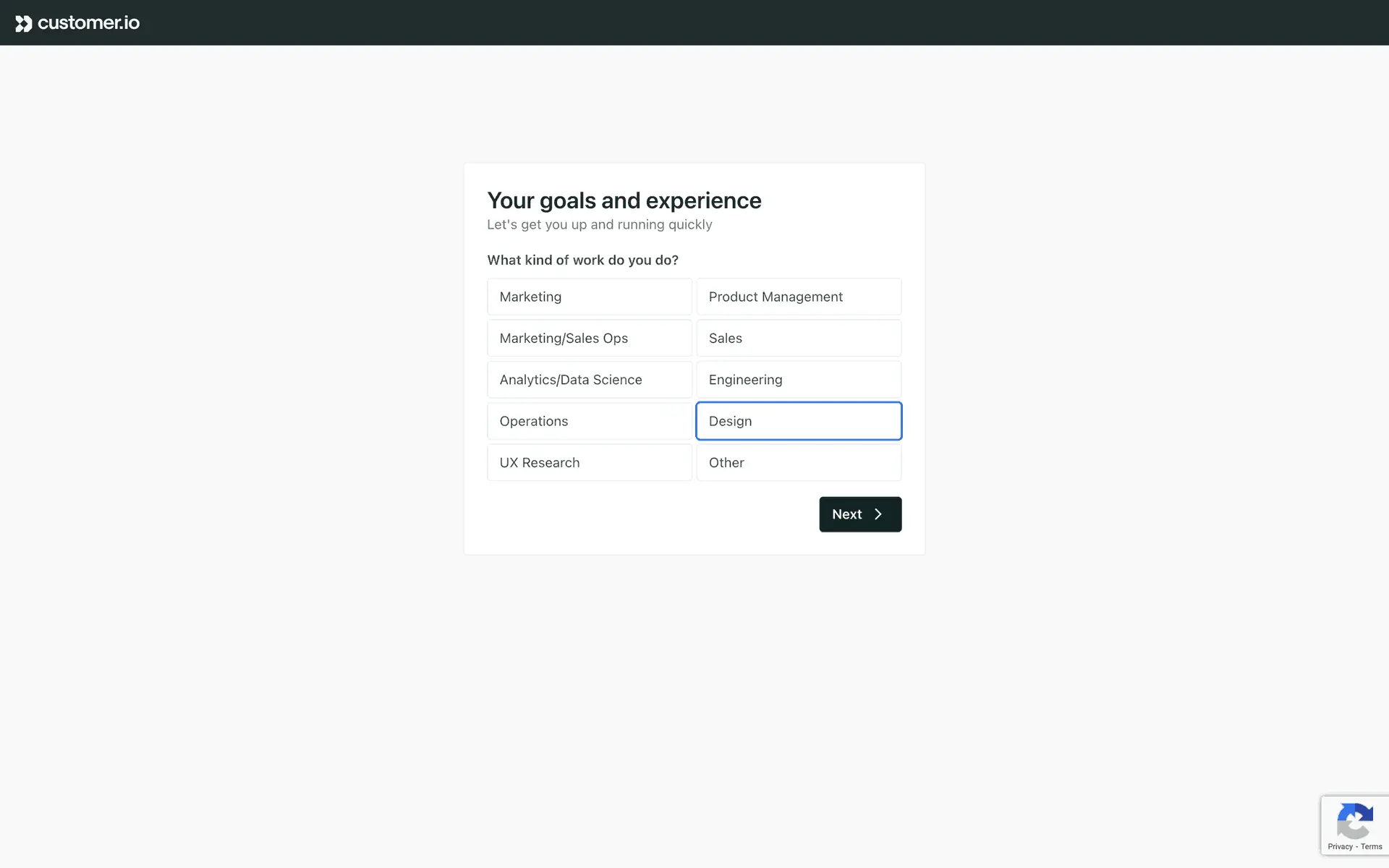
Task: Select the Operations option
Action: point(589,421)
